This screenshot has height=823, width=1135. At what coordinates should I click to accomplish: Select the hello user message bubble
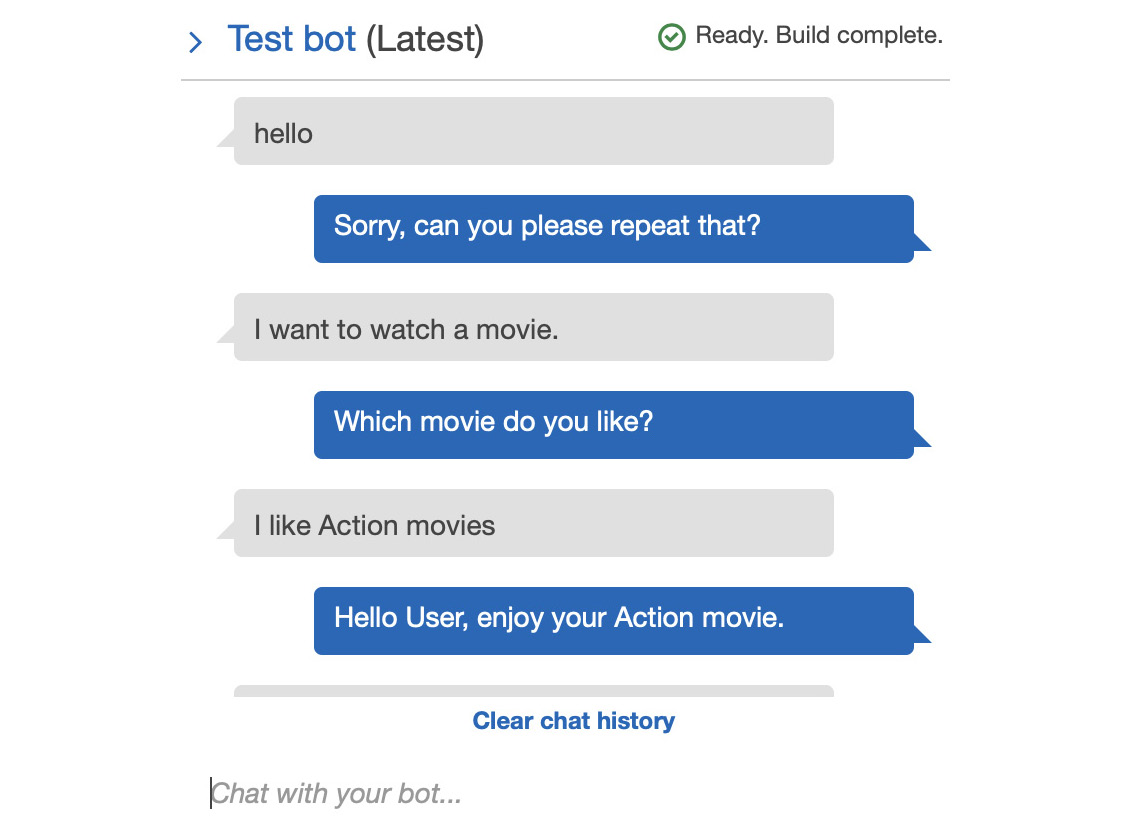[x=533, y=131]
